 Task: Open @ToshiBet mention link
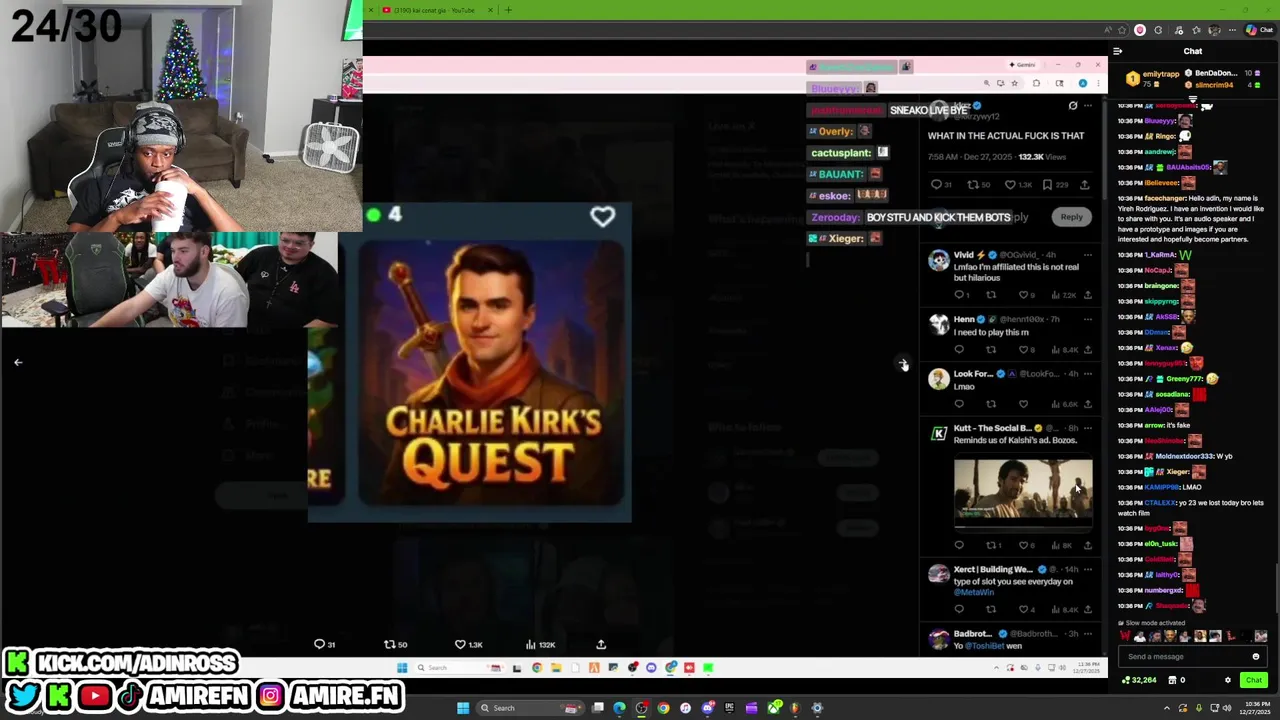pos(986,646)
